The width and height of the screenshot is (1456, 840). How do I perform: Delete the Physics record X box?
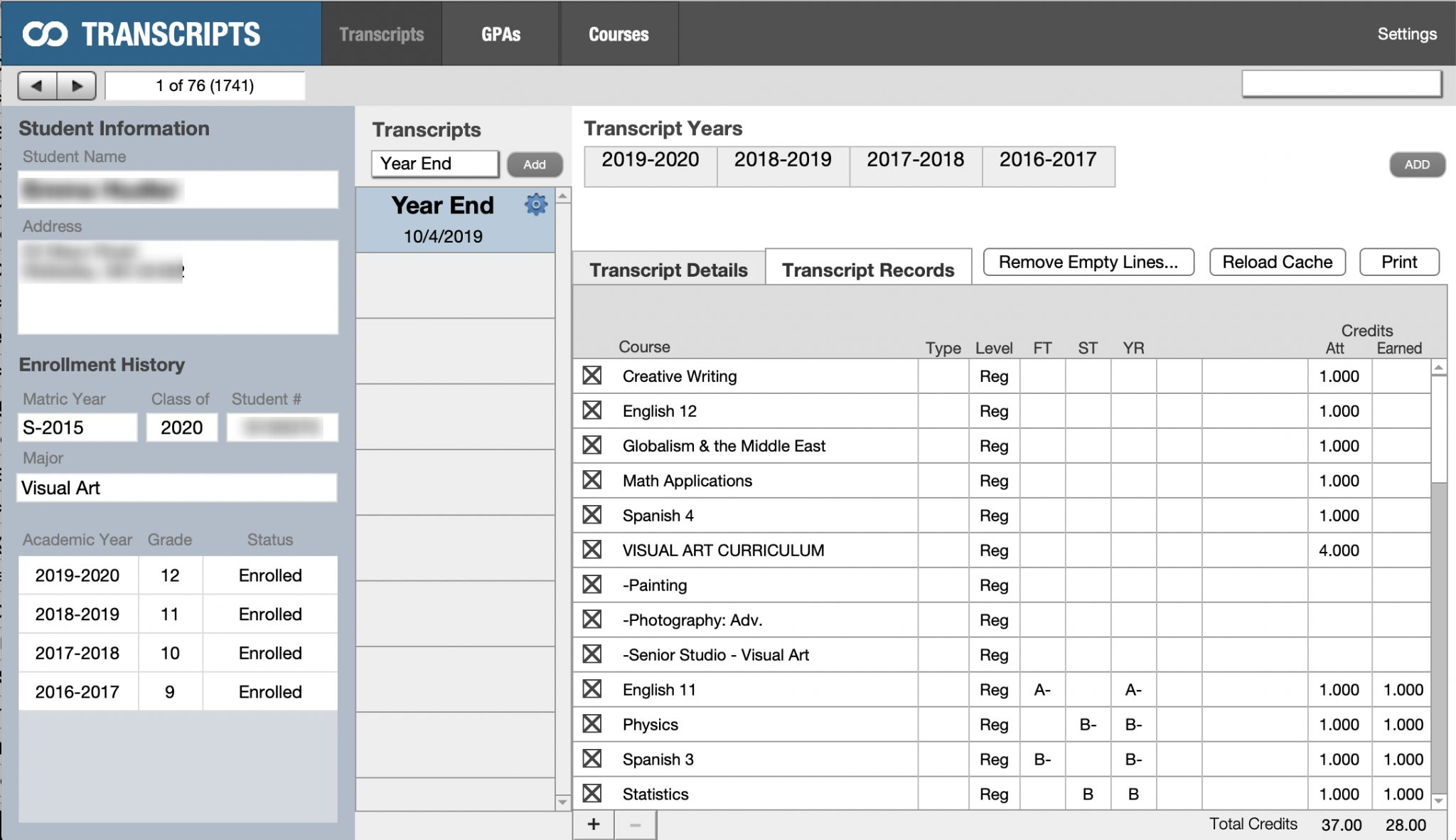[x=592, y=724]
